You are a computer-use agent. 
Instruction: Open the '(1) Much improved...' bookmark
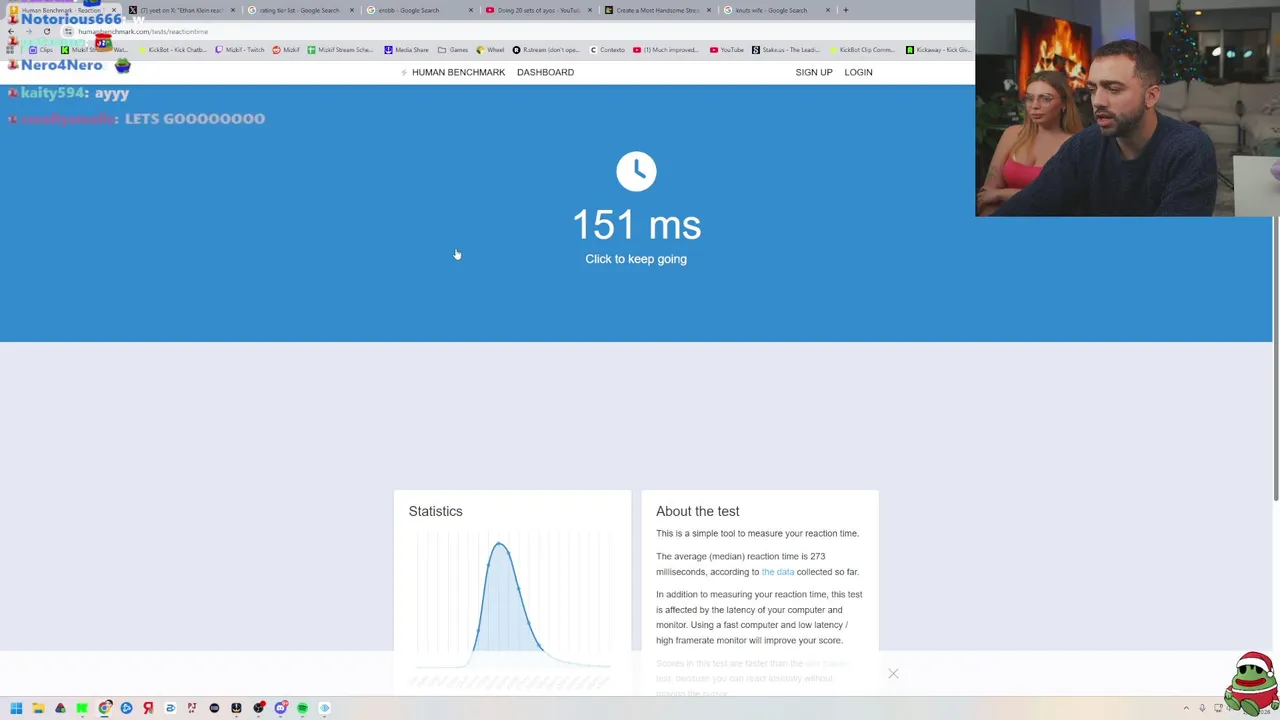pos(666,50)
